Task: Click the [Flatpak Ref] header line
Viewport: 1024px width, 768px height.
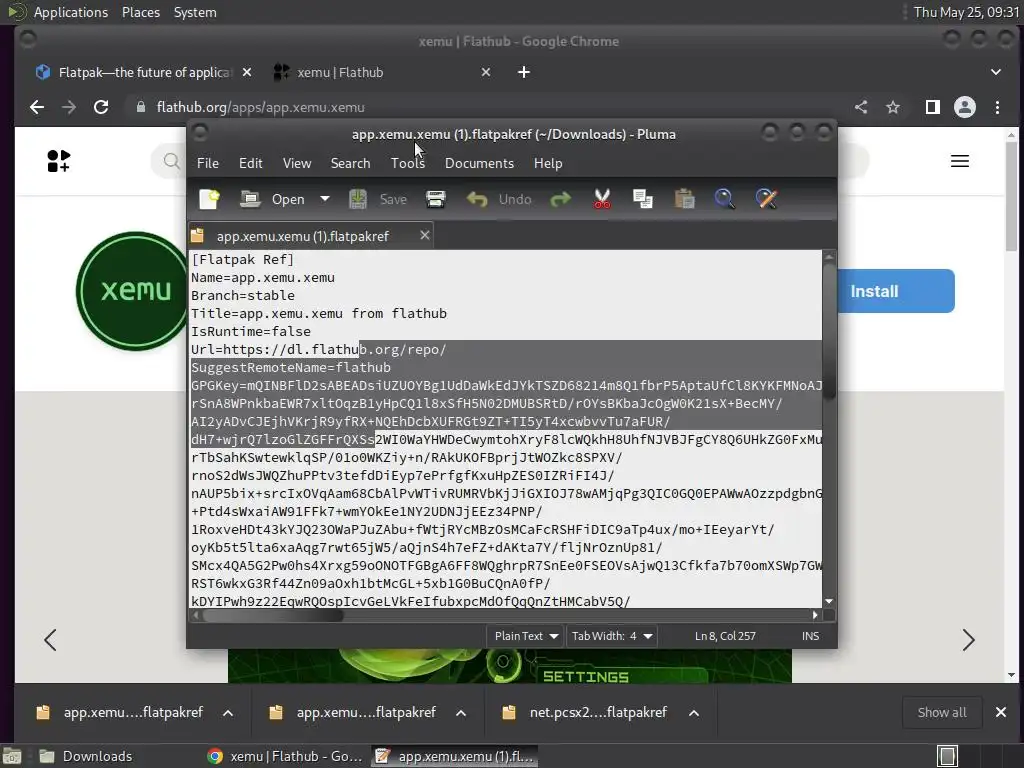Action: 242,259
